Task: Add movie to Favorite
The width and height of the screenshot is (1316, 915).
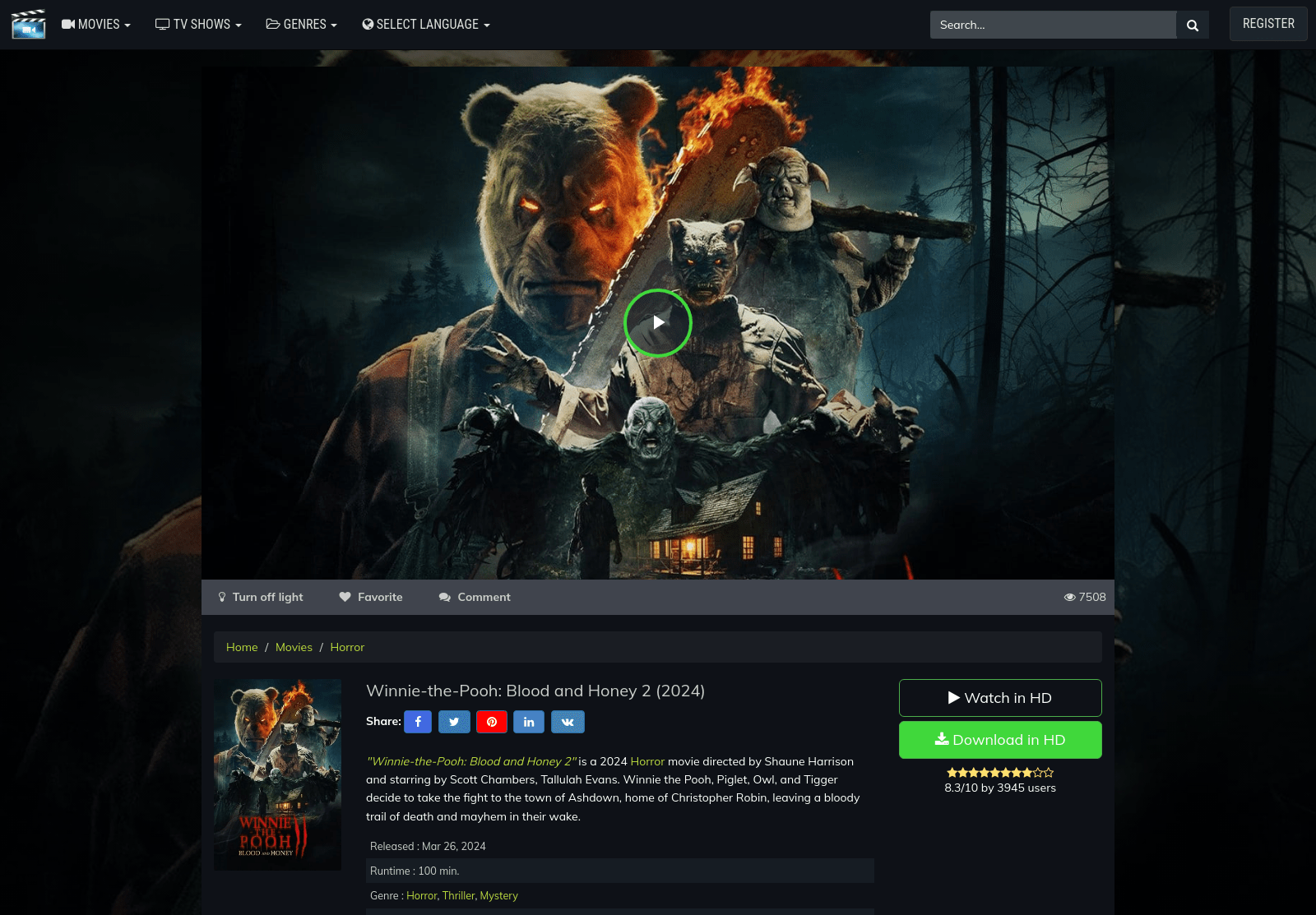Action: click(371, 597)
